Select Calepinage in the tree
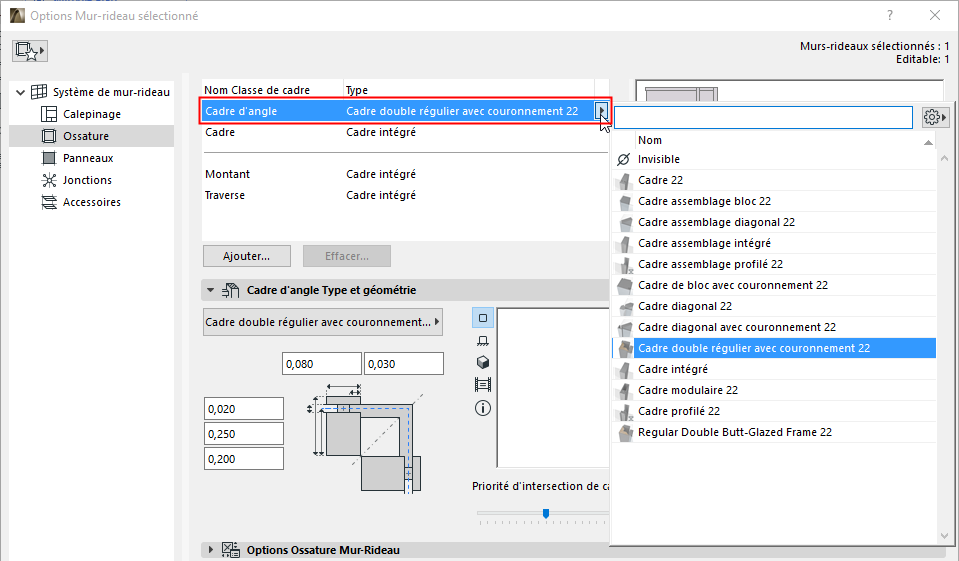 tap(92, 114)
